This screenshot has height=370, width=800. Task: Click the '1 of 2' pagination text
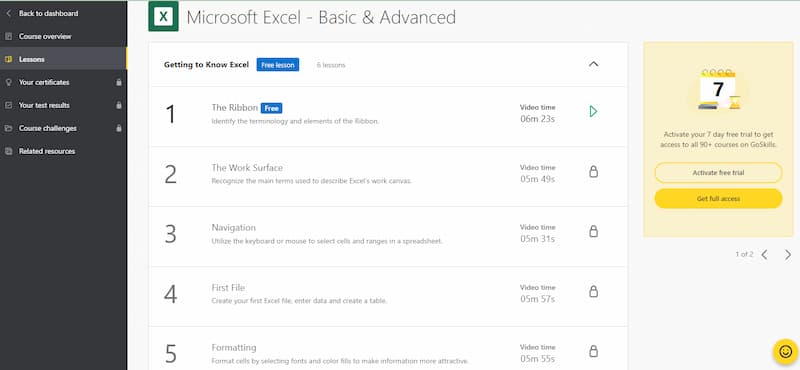744,254
